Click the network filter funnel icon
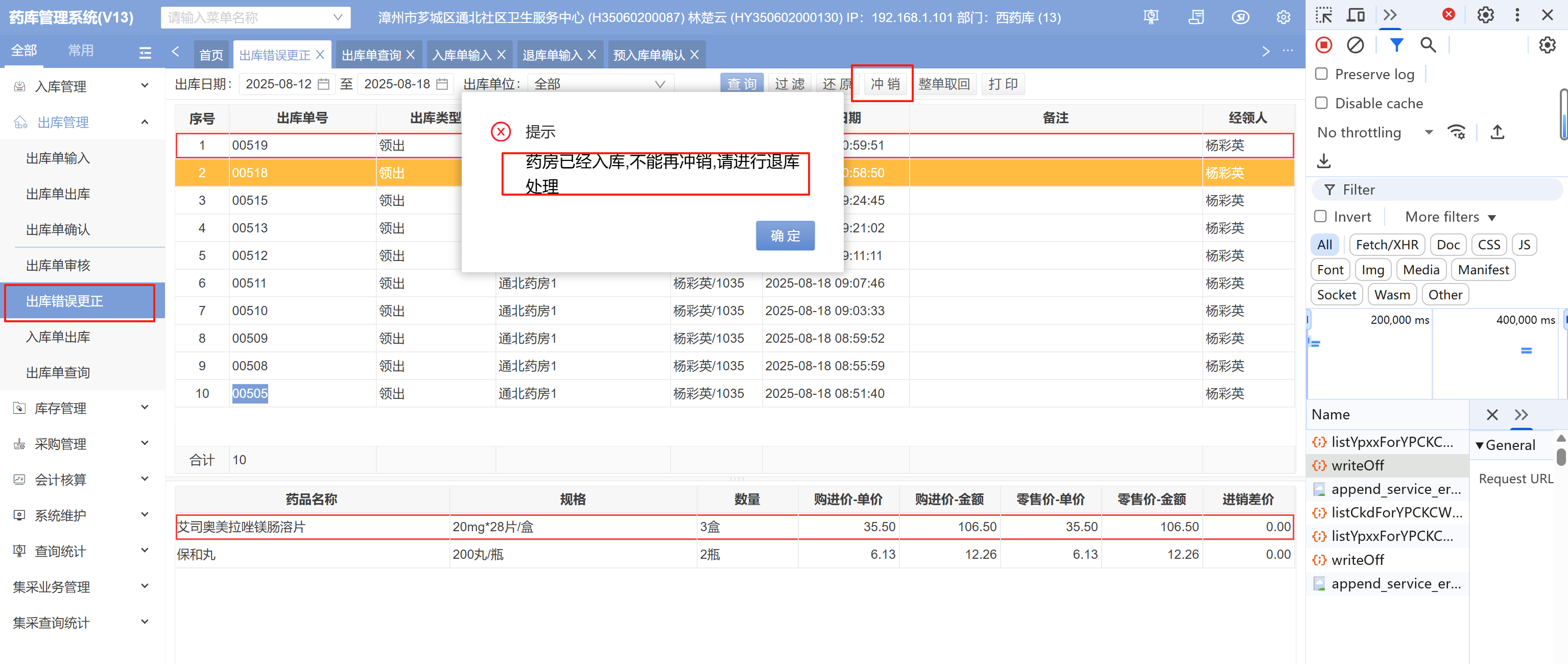The width and height of the screenshot is (1568, 664). [1396, 45]
